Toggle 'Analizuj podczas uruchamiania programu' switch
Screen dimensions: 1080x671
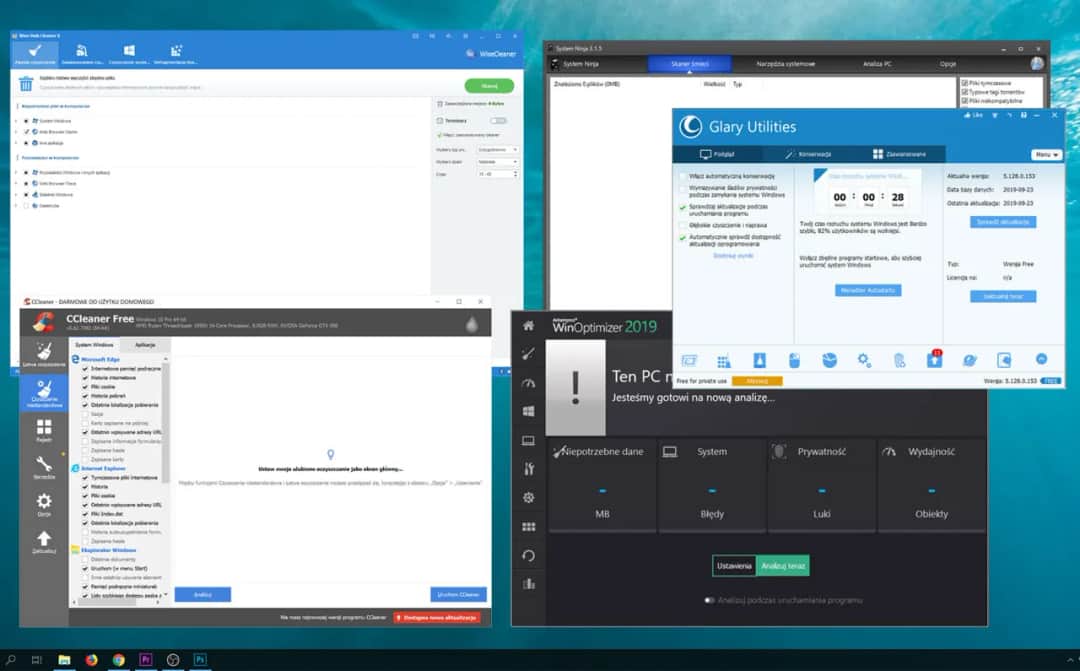710,601
